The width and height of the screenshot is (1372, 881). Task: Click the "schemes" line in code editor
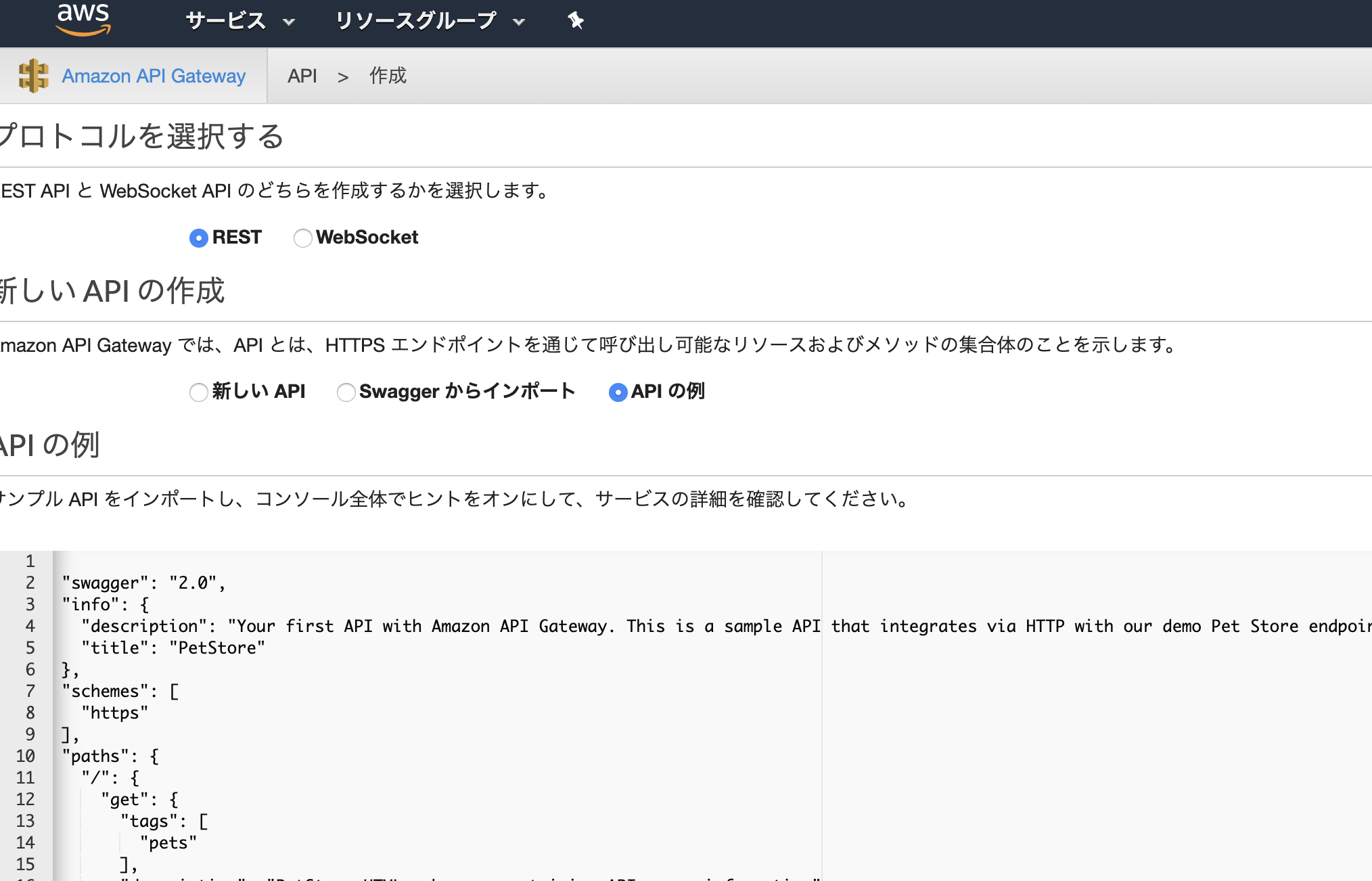[x=120, y=691]
